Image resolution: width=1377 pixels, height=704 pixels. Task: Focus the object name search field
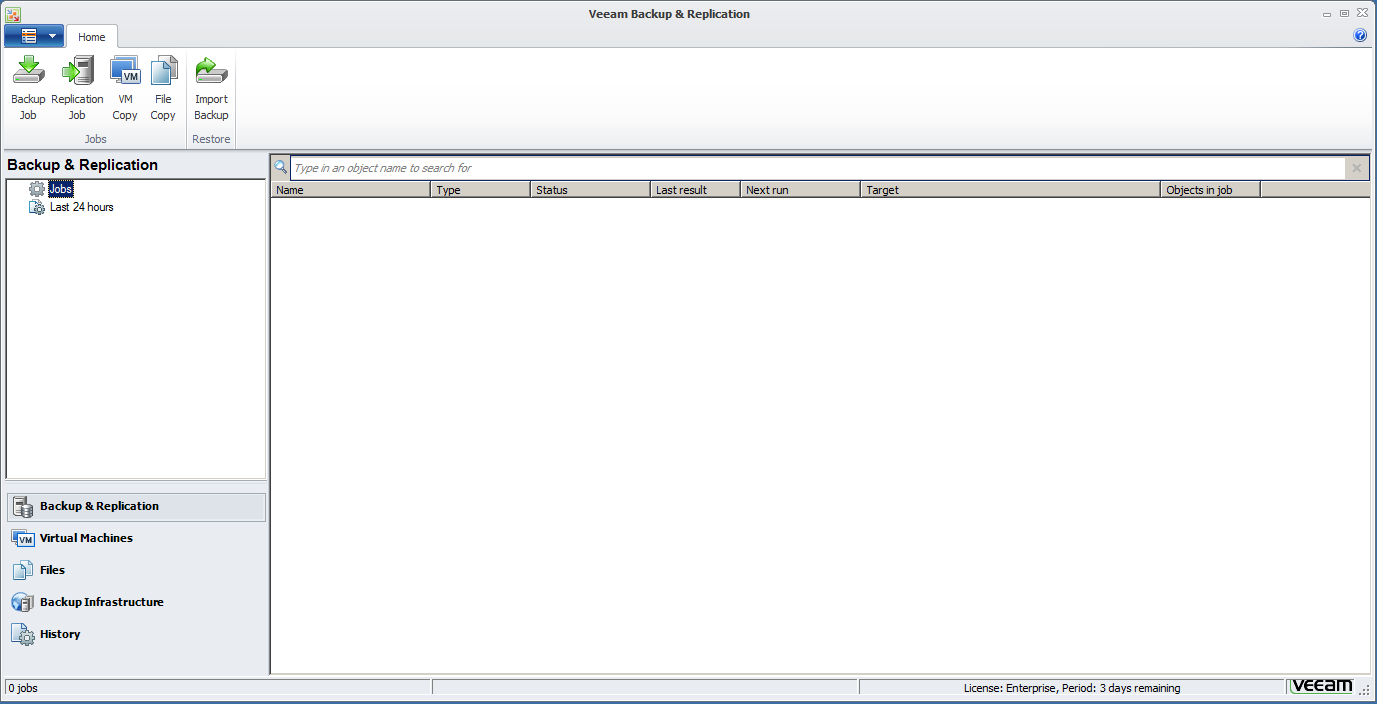point(817,168)
